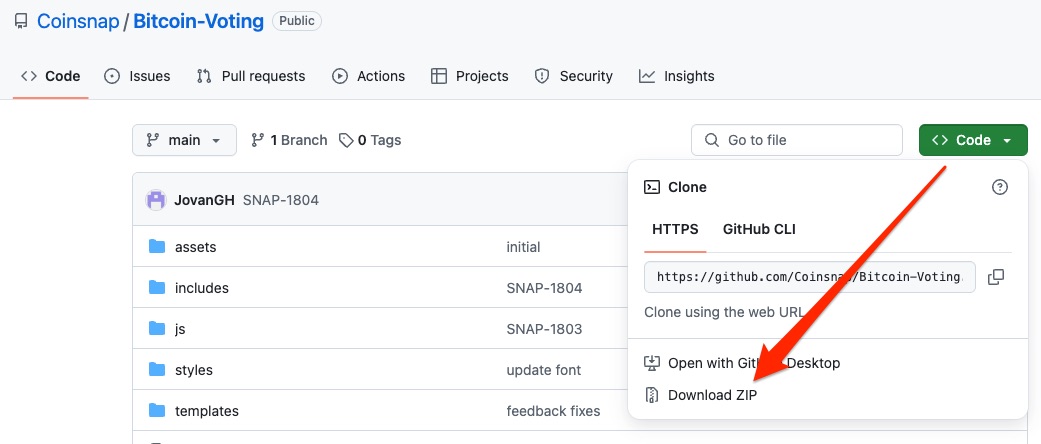This screenshot has height=444, width=1041.
Task: Switch to the Code tab
Action: (x=50, y=76)
